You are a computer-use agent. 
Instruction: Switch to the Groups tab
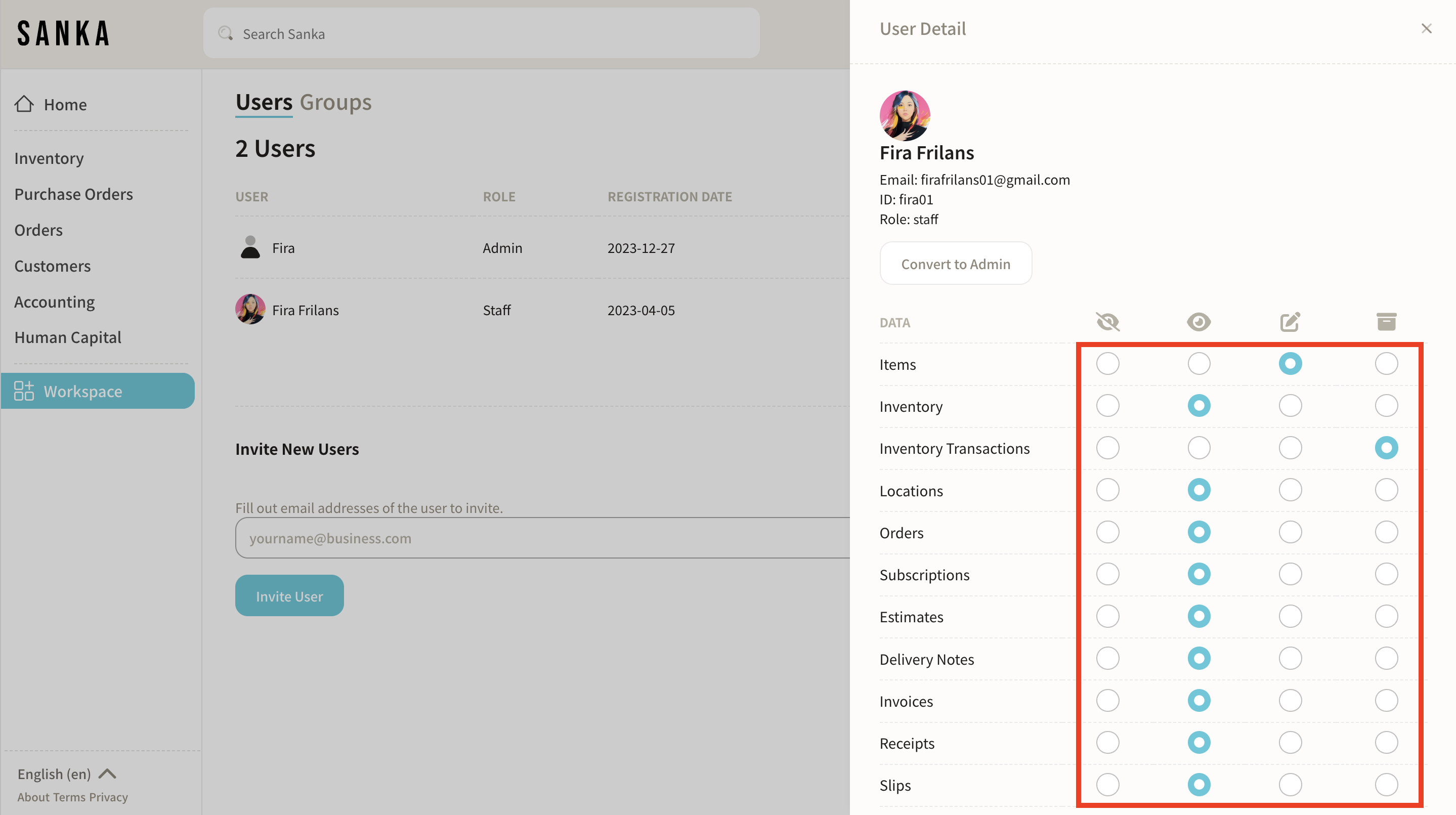point(335,102)
